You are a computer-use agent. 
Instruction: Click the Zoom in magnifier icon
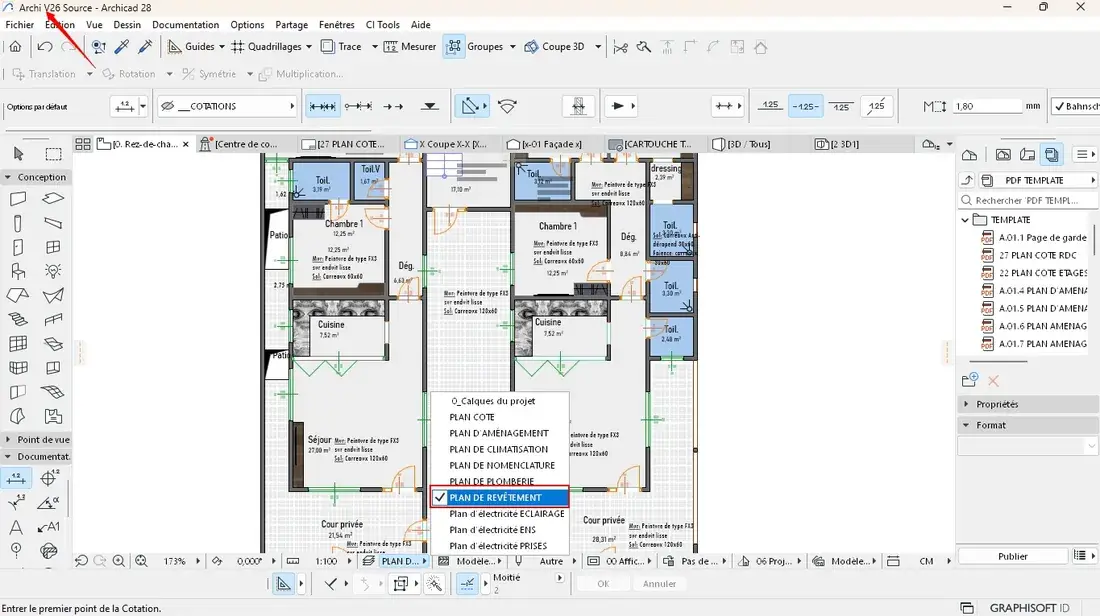[x=119, y=561]
